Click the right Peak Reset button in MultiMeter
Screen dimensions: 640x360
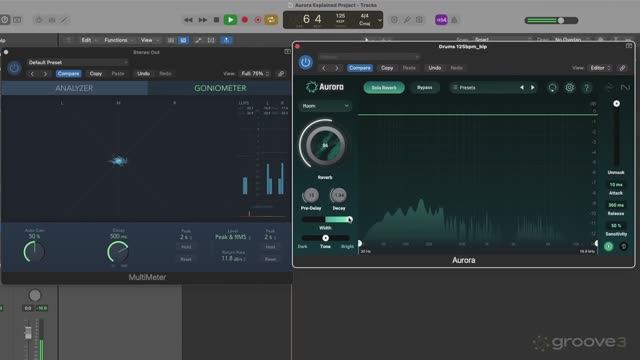270,259
